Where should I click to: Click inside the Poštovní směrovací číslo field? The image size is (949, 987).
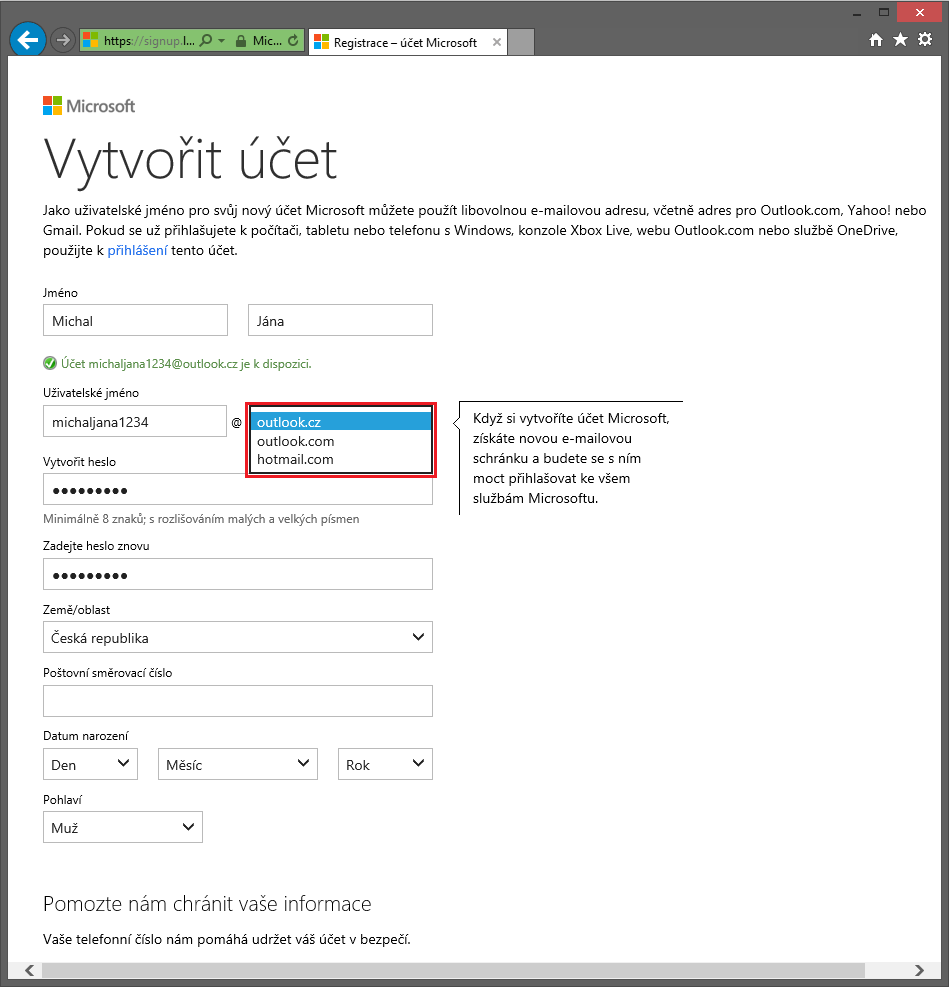(237, 700)
